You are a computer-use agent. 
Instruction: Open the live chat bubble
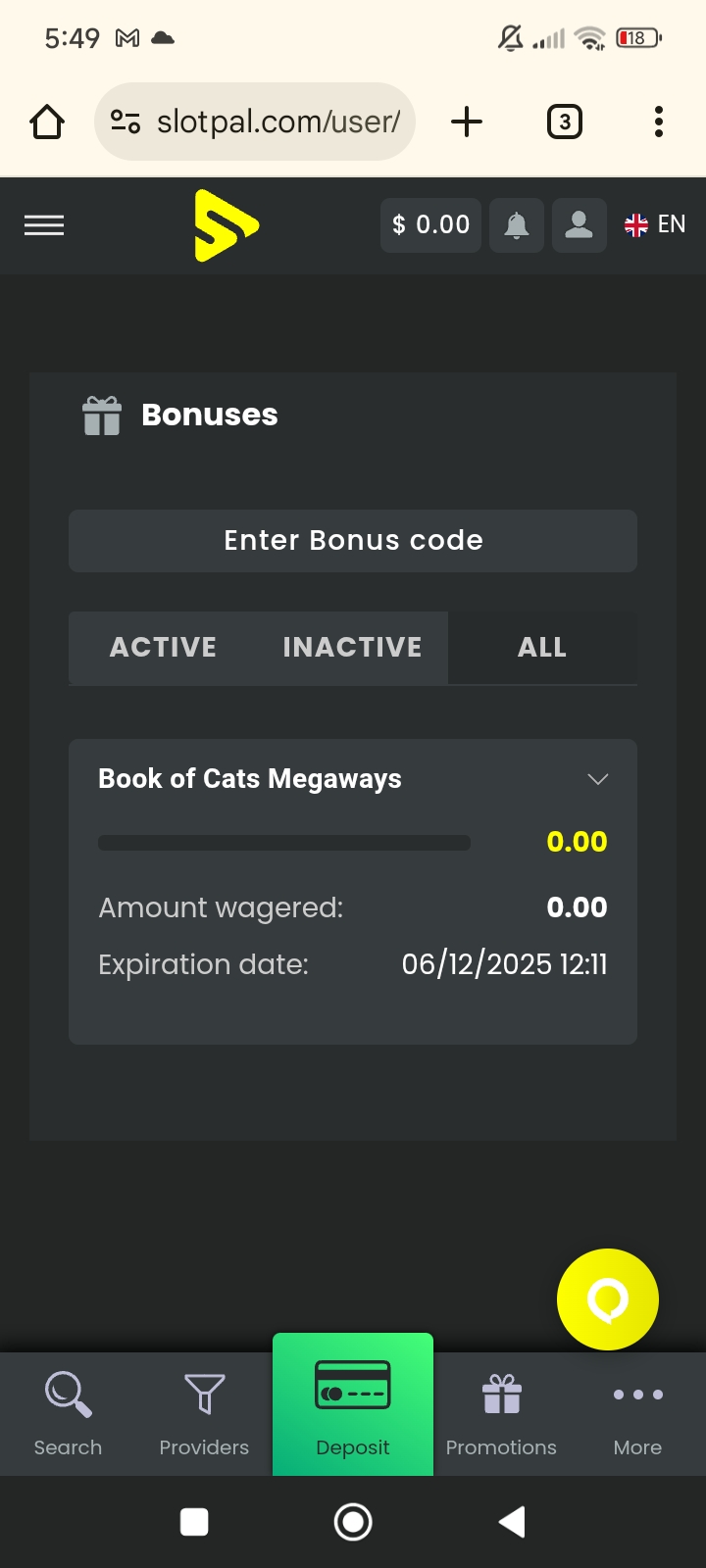click(x=608, y=1299)
